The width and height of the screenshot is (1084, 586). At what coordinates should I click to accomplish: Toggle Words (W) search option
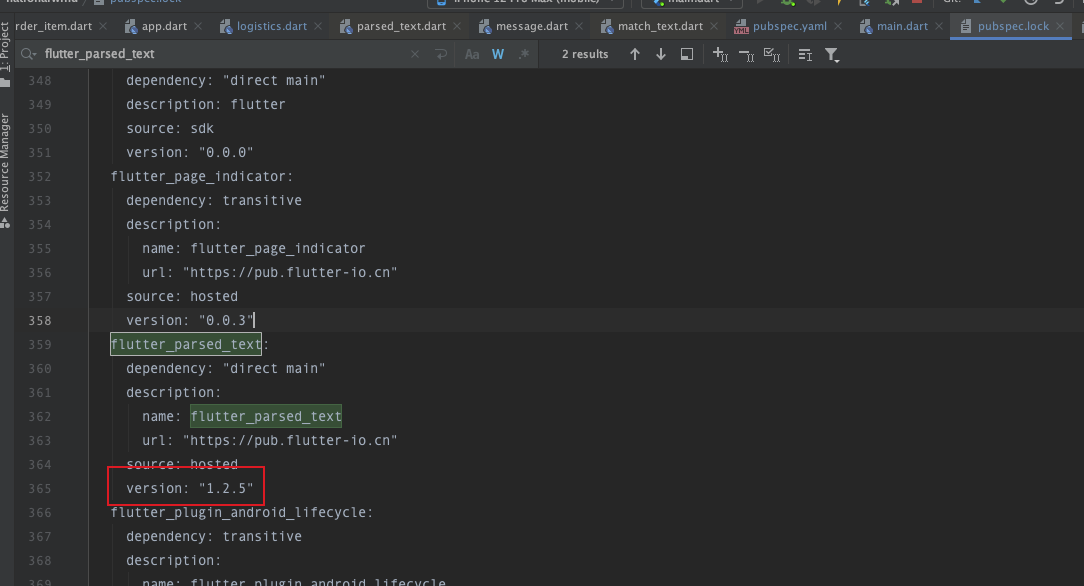pos(498,54)
